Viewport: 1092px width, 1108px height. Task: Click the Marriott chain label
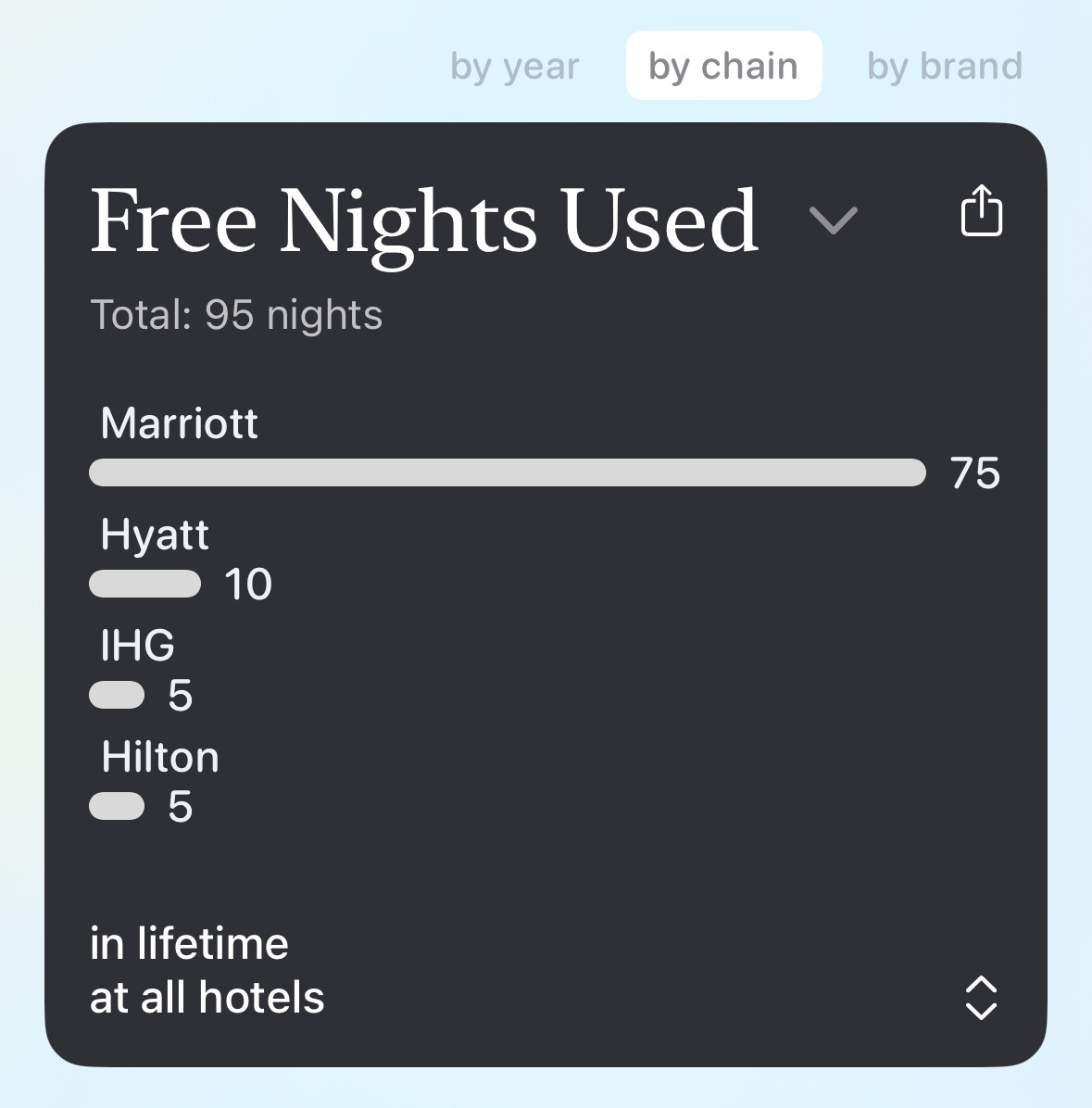point(180,423)
